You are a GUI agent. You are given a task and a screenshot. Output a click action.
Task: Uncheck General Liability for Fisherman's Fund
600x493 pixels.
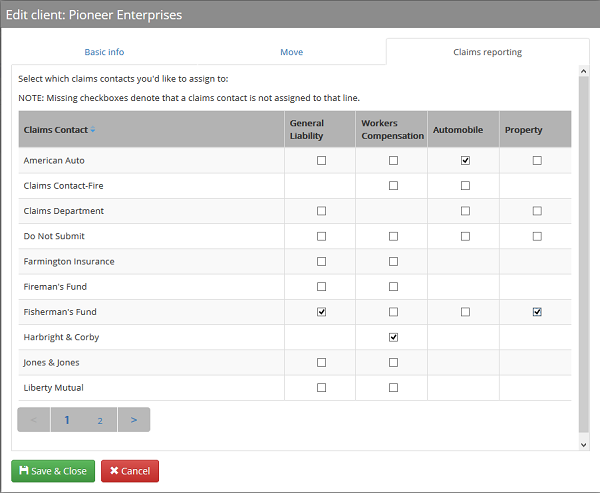point(321,312)
